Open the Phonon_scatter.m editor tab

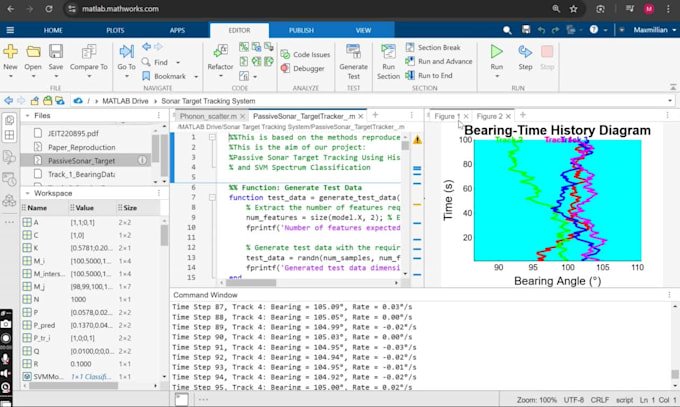coord(208,116)
